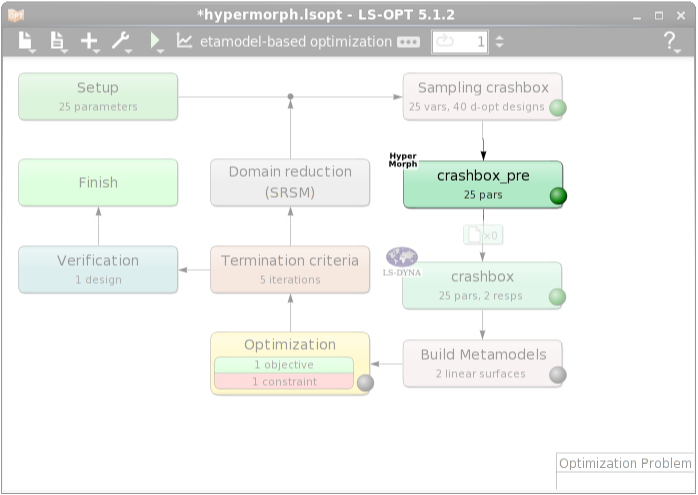The height and width of the screenshot is (495, 698).
Task: Click the LS-DYNA globe logo
Action: point(402,262)
